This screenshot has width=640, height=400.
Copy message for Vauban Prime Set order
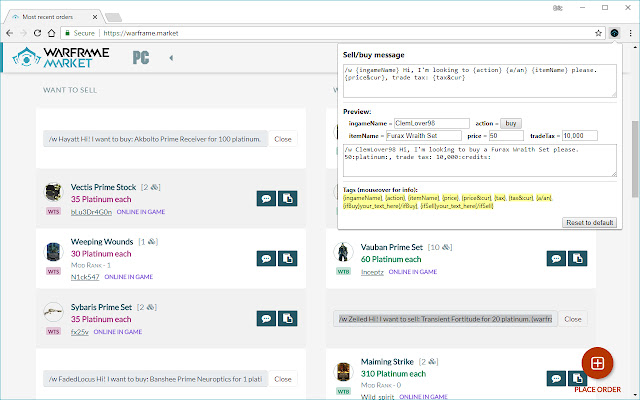(x=577, y=258)
